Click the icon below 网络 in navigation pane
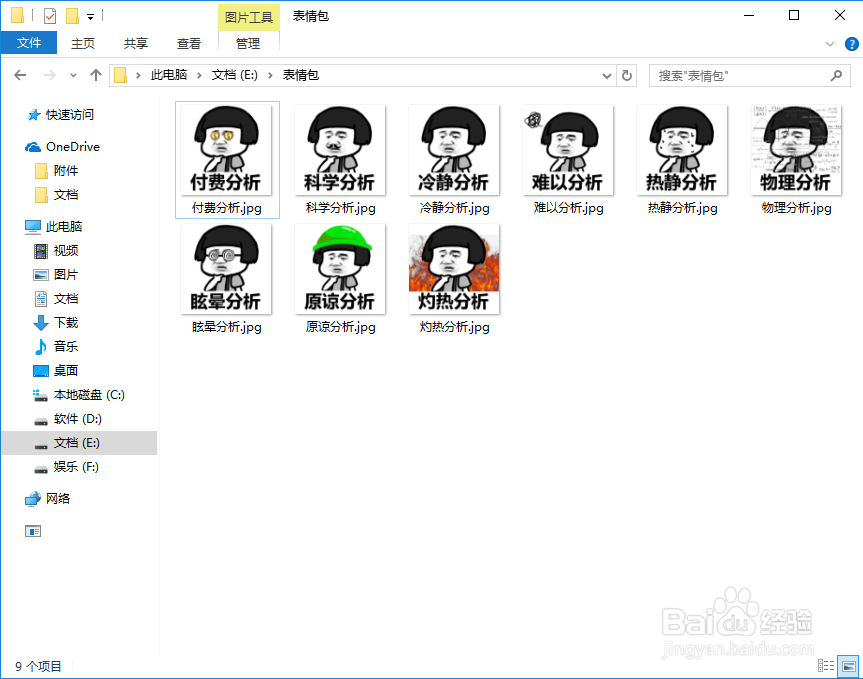 point(33,531)
